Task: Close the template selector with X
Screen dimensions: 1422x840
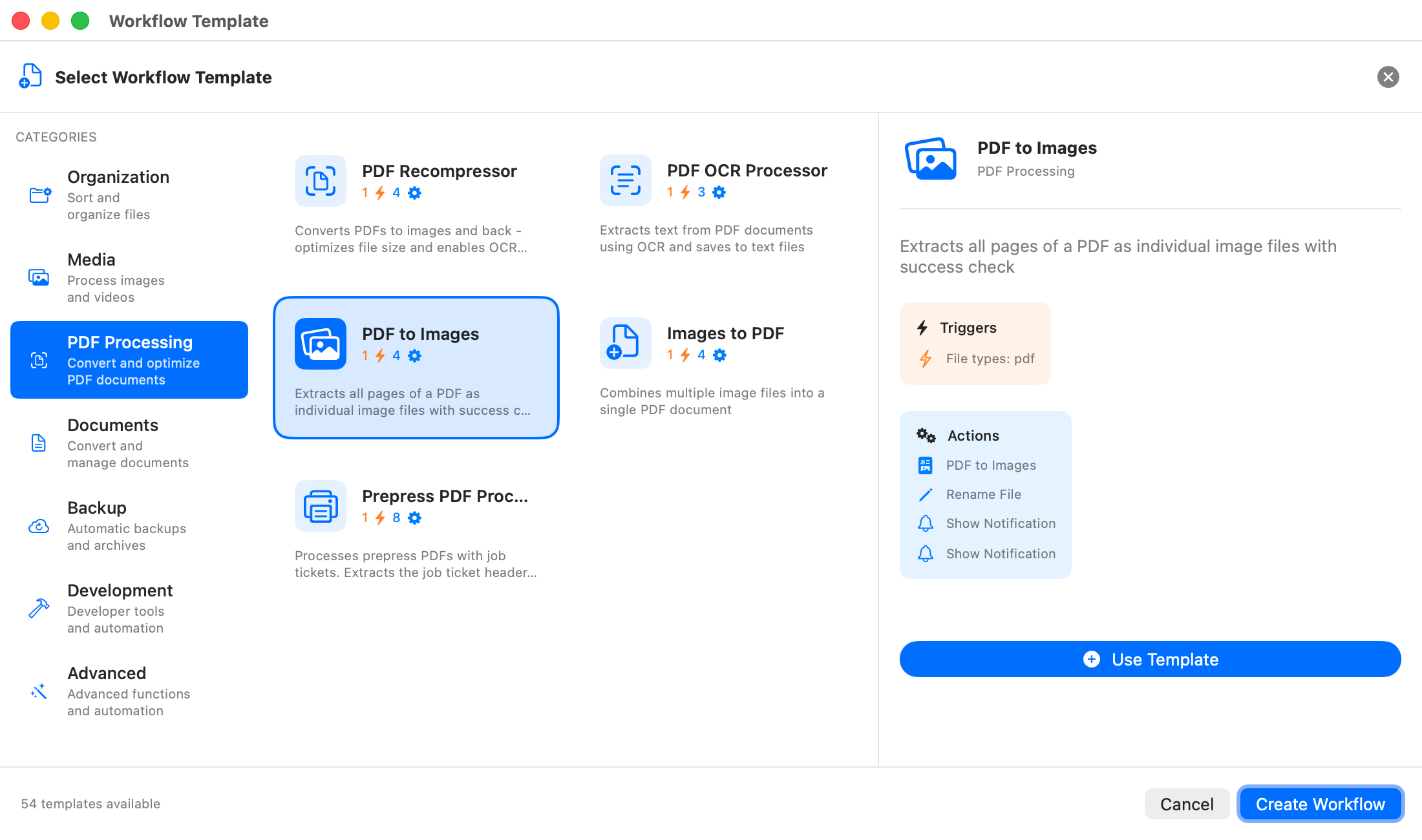Action: 1388,77
